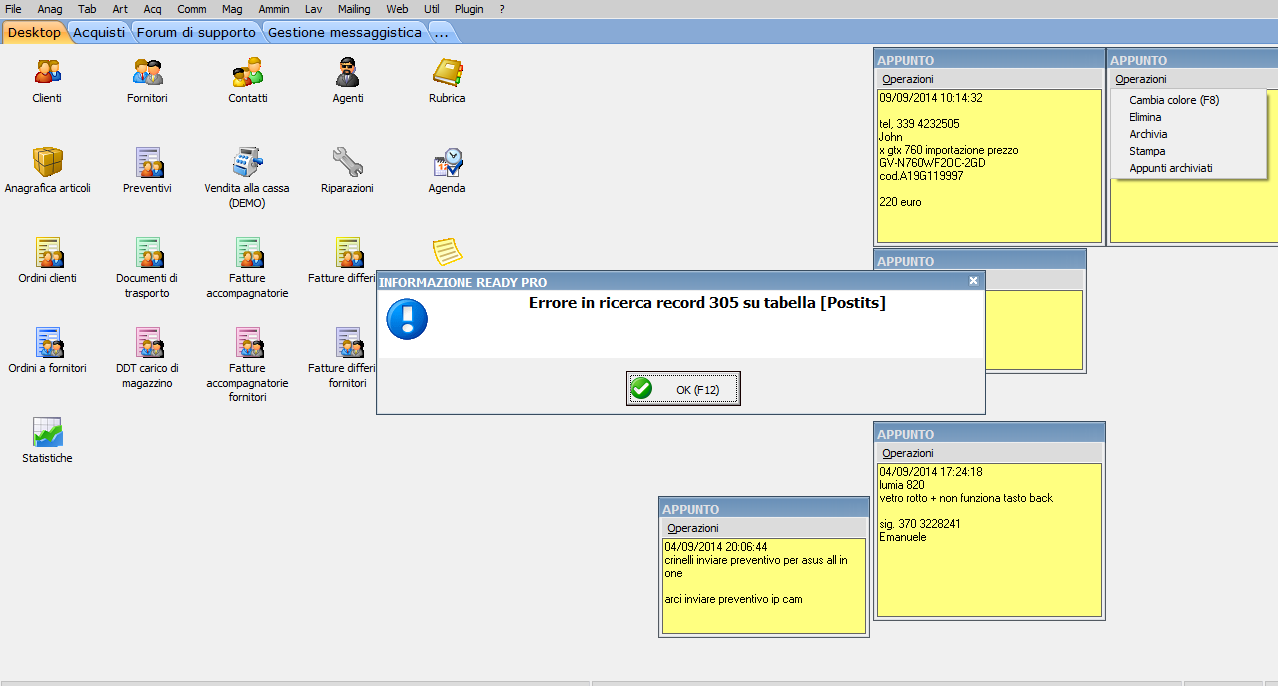Switch to Forum di supporto tab

click(196, 32)
